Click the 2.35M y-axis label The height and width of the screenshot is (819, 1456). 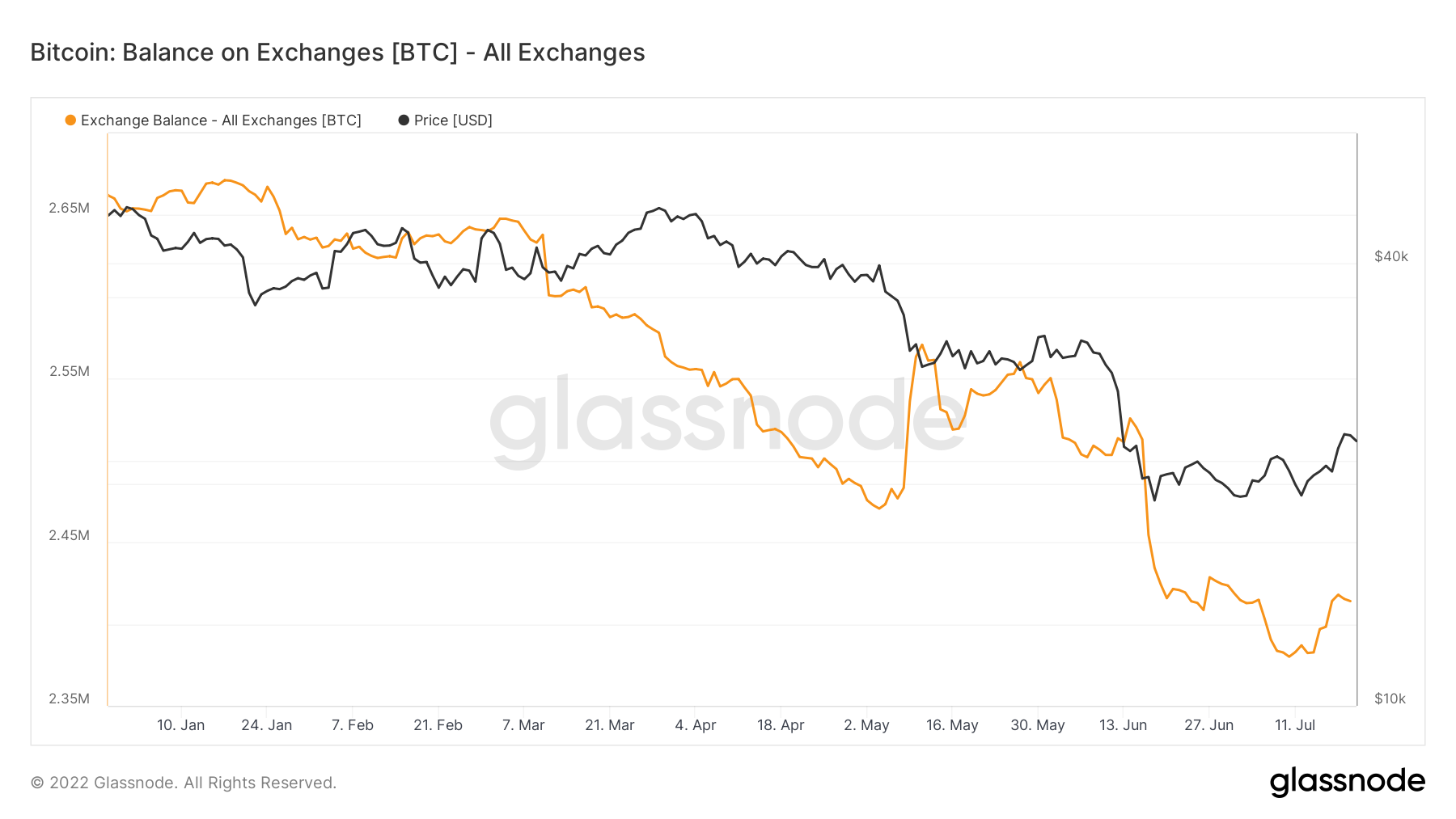69,699
